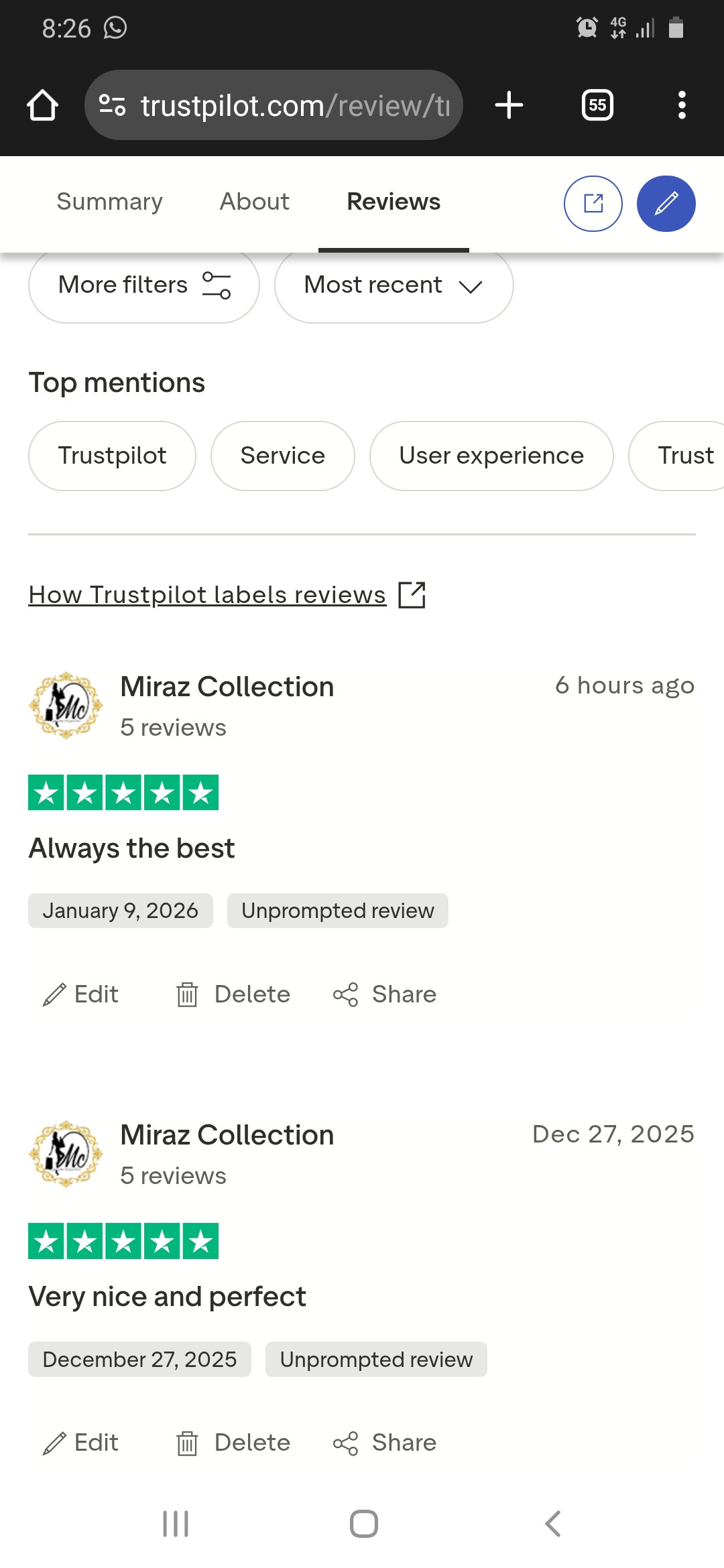Select the Reviews tab
724x1568 pixels.
(394, 202)
